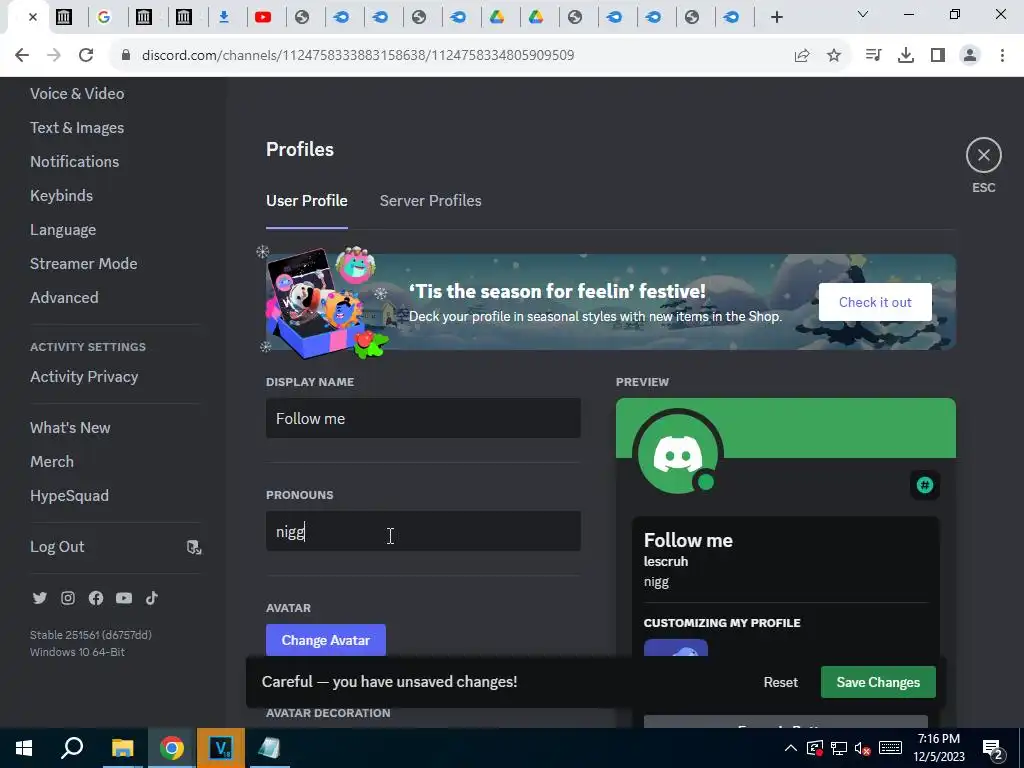Click the log out icon beside Log Out
This screenshot has height=768, width=1024.
194,547
